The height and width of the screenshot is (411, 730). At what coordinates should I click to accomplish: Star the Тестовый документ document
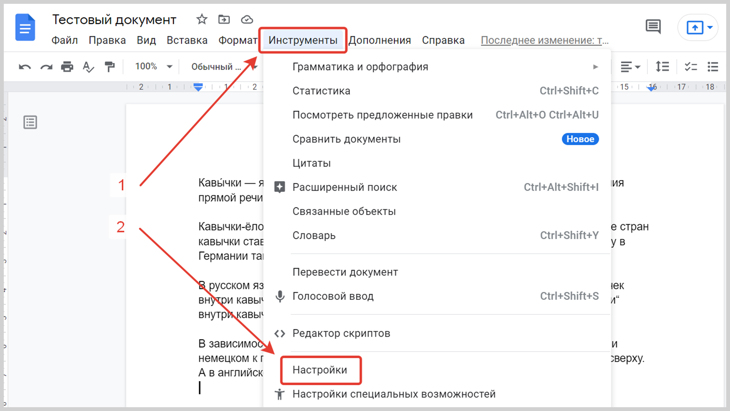(x=202, y=20)
